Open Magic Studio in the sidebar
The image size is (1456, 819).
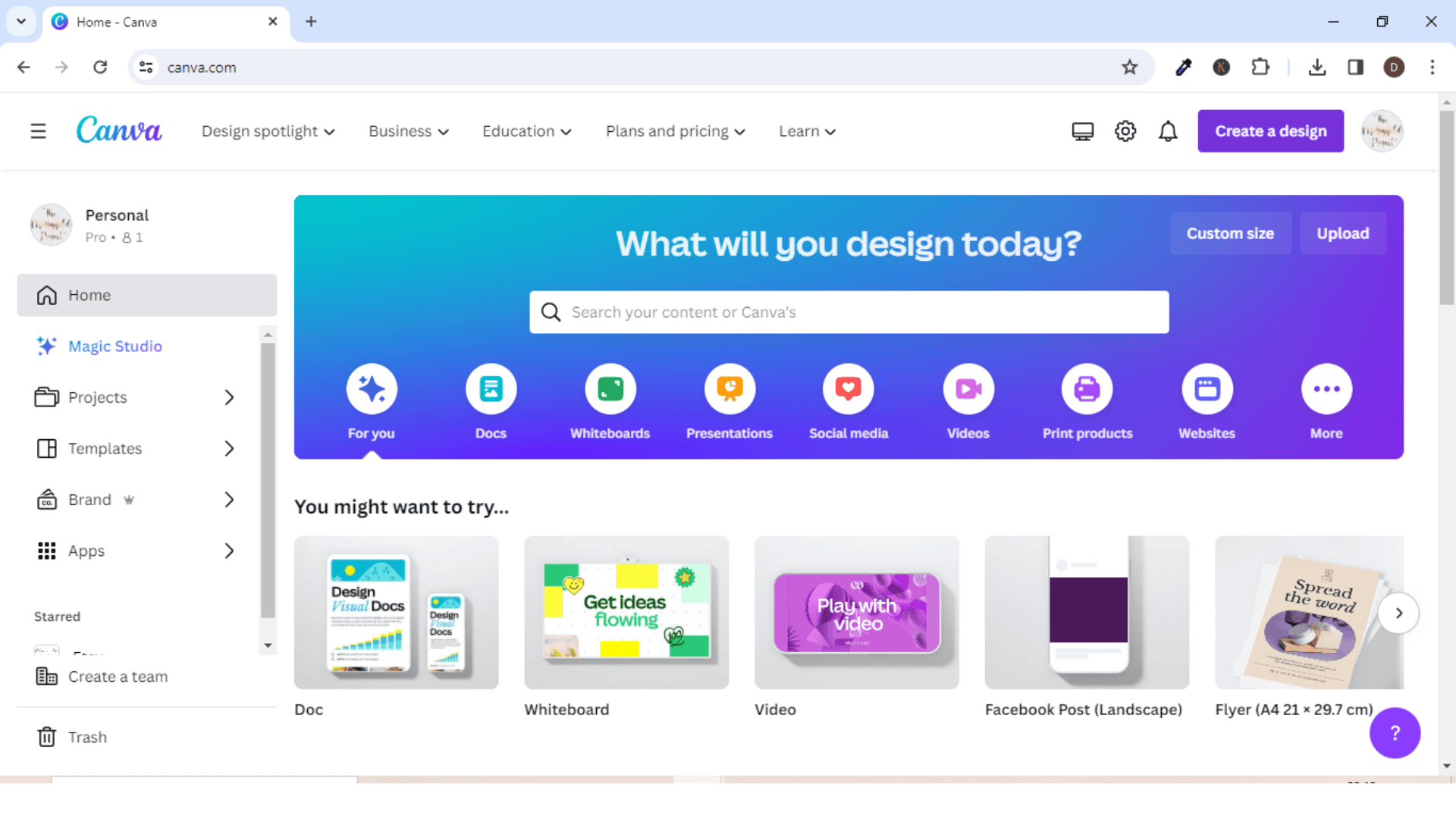point(115,347)
